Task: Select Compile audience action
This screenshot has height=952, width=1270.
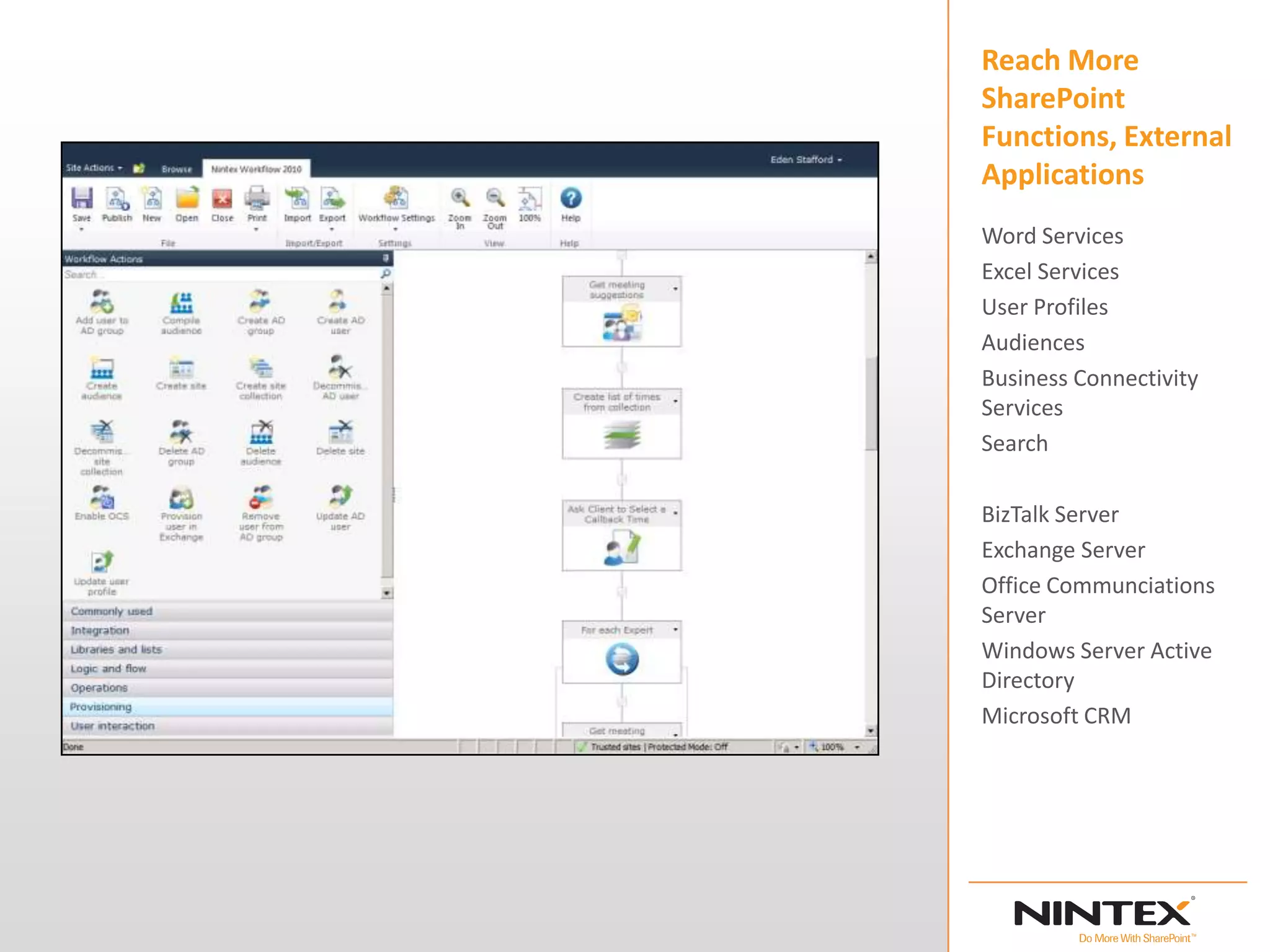Action: [182, 312]
